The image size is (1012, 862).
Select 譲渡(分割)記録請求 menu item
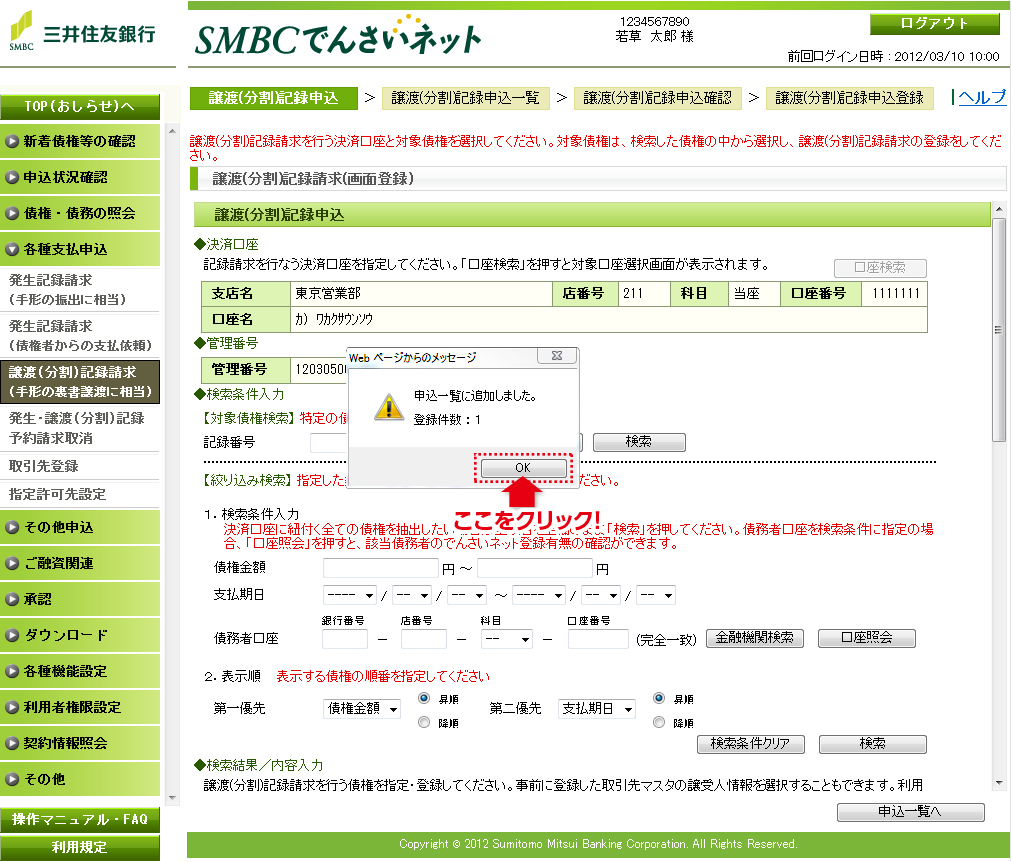(x=80, y=382)
